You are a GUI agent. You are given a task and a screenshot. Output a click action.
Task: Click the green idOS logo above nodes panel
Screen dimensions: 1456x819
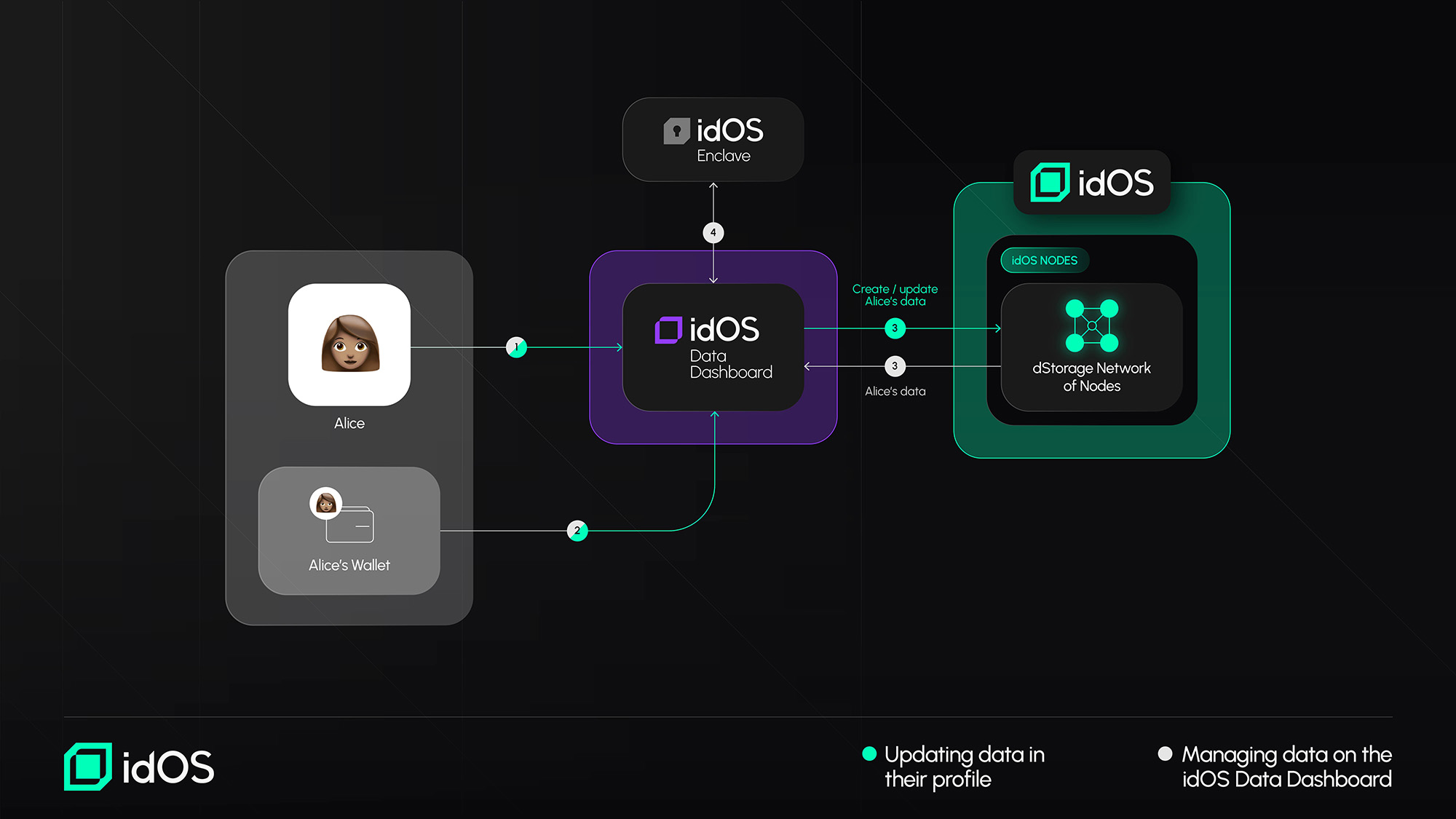point(1050,182)
